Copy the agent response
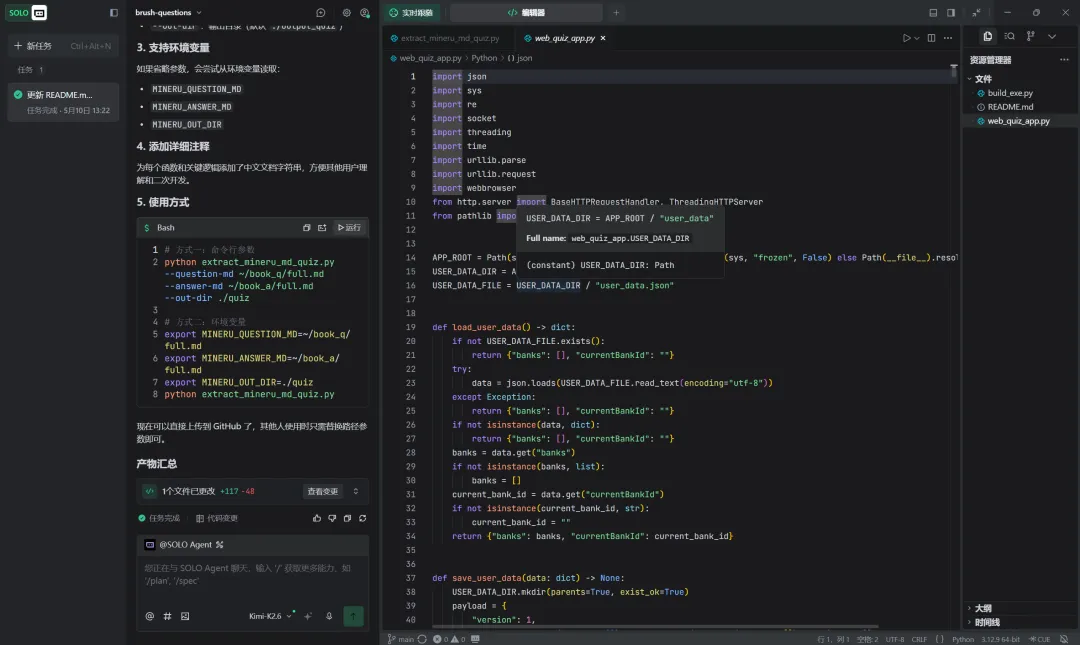Image resolution: width=1080 pixels, height=645 pixels. pyautogui.click(x=347, y=518)
